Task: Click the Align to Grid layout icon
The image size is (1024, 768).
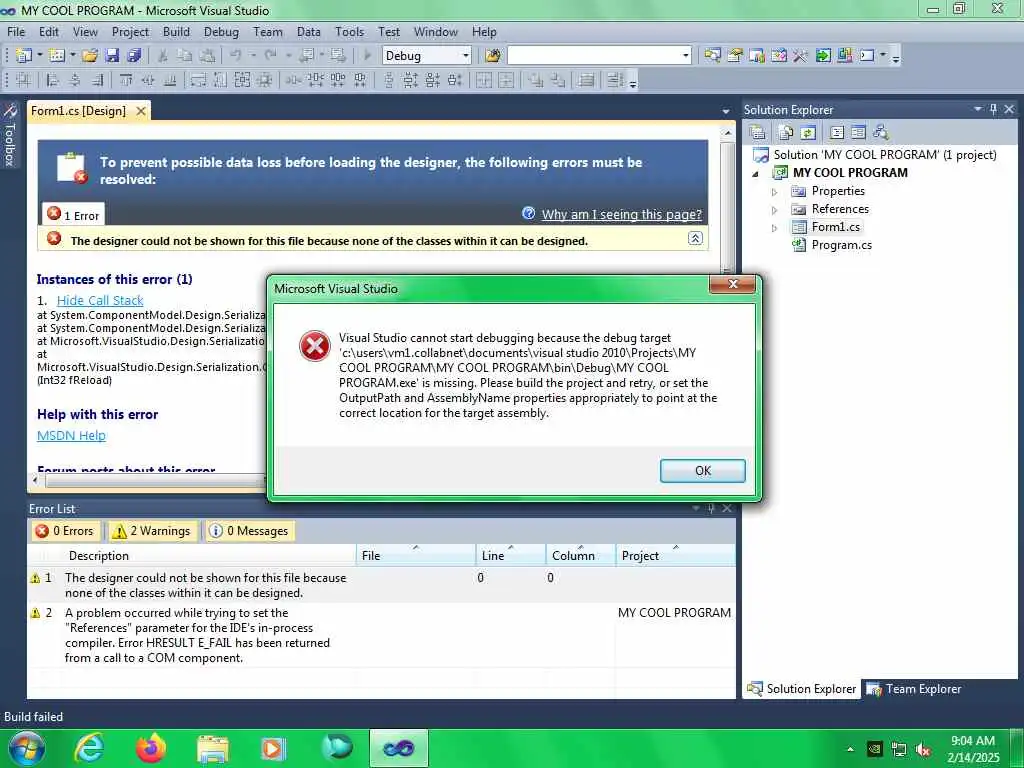Action: pyautogui.click(x=24, y=80)
